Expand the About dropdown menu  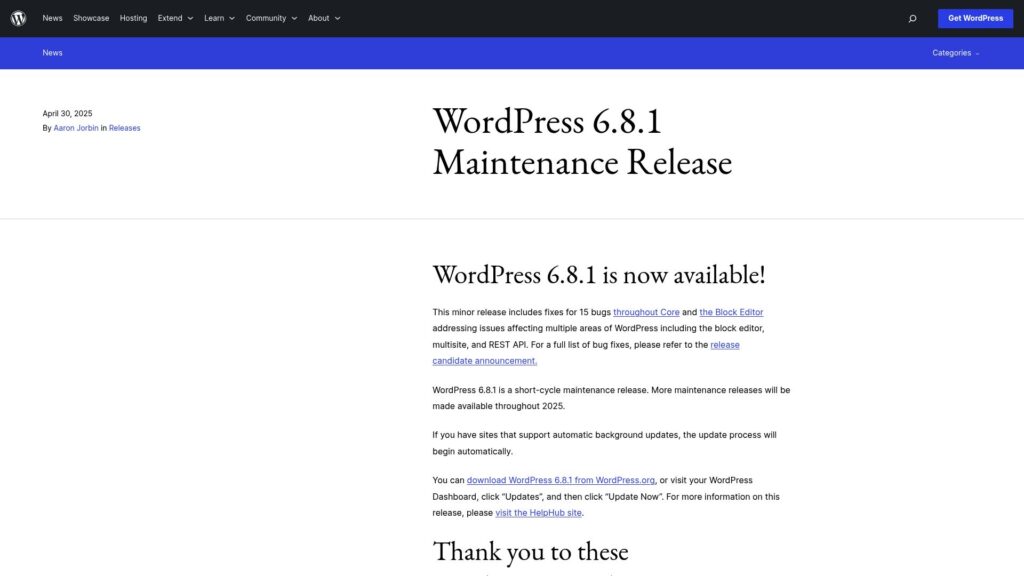(x=324, y=18)
